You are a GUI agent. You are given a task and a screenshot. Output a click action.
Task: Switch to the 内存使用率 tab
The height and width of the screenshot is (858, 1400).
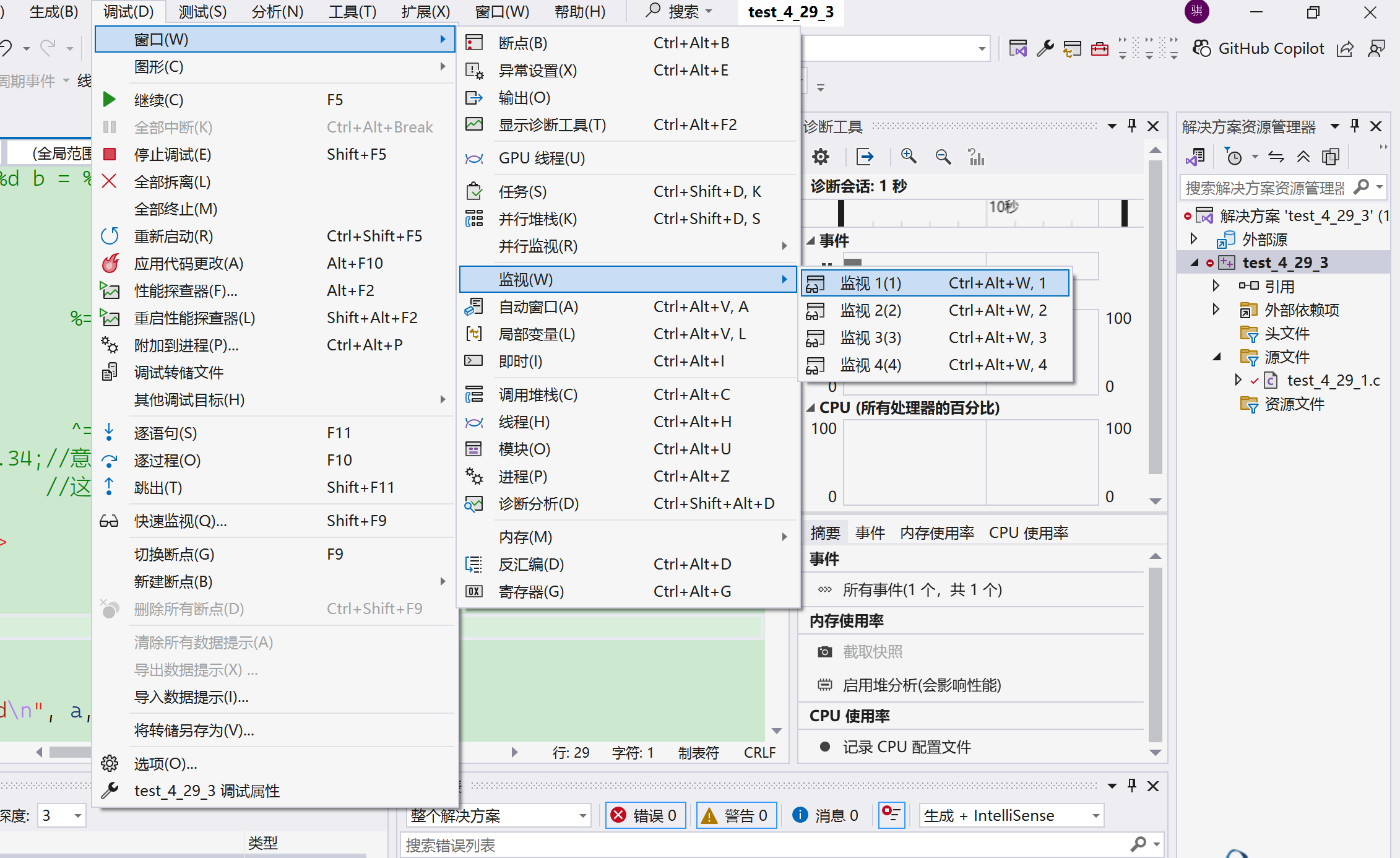point(936,532)
